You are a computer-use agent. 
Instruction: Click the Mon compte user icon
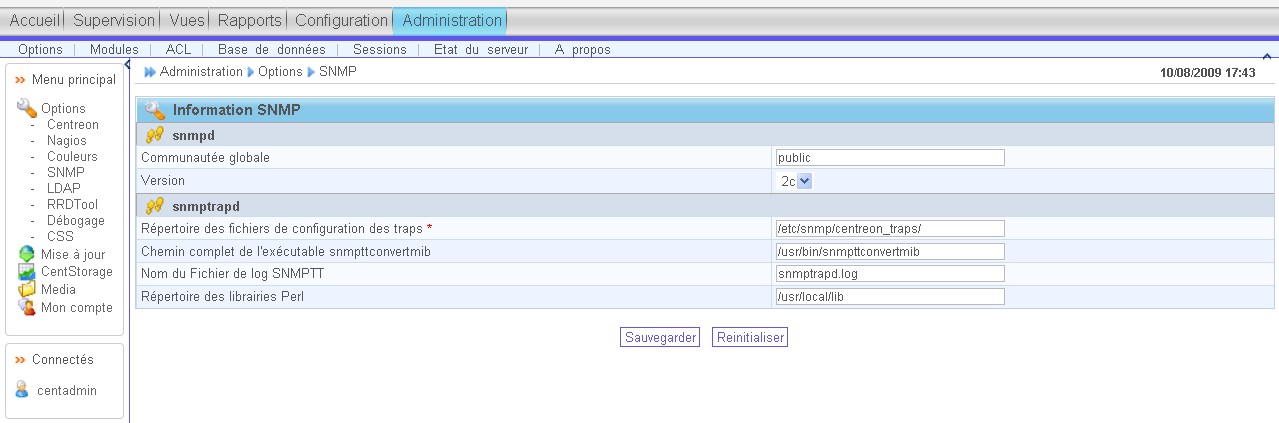click(x=26, y=307)
